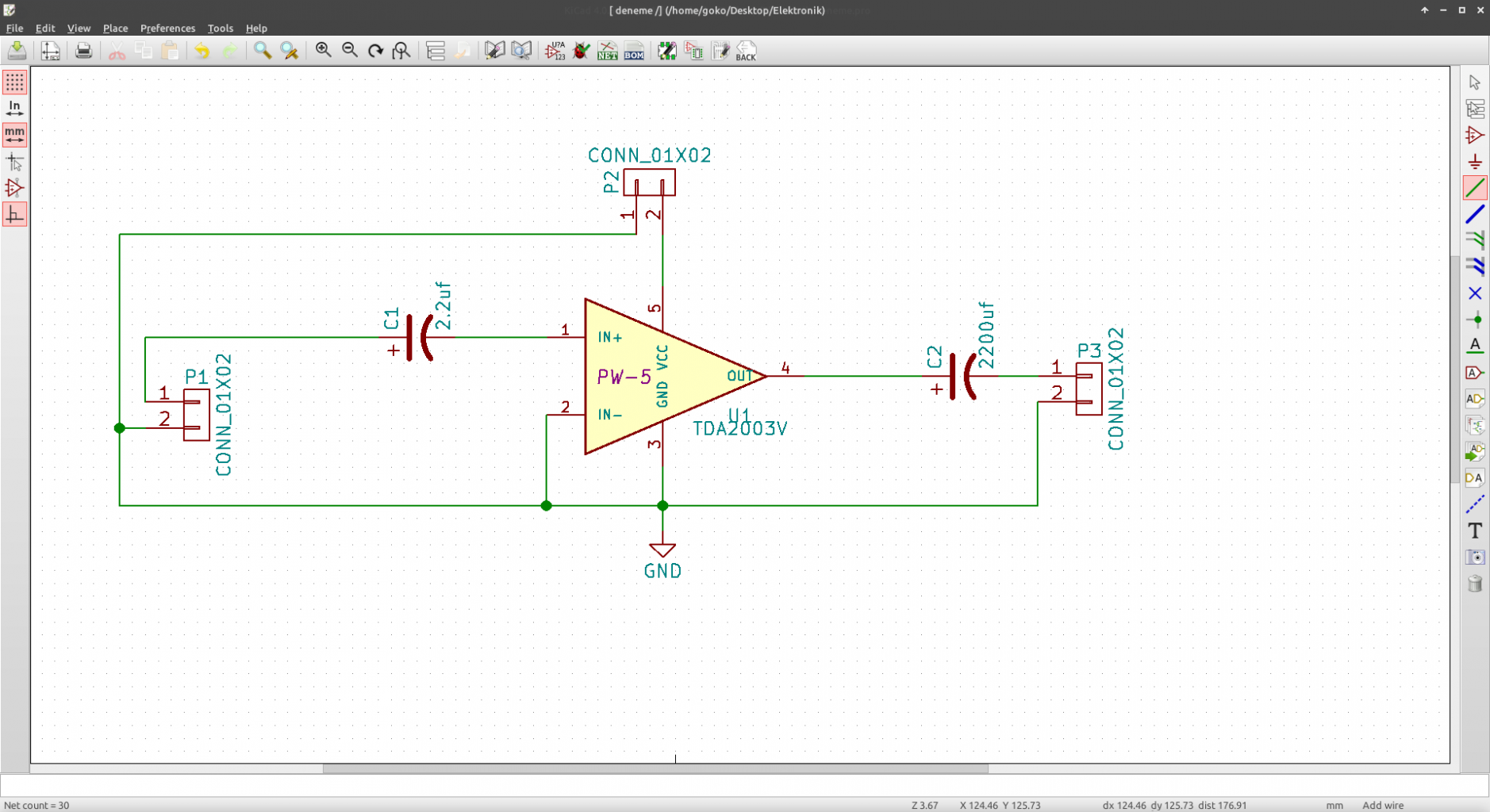This screenshot has width=1490, height=812.
Task: Click the Paste icon in toolbar
Action: (x=170, y=51)
